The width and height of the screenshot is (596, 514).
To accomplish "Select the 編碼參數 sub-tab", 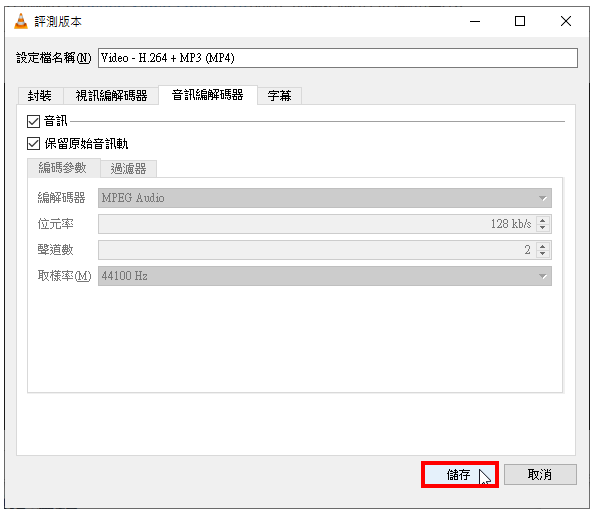I will 63,168.
